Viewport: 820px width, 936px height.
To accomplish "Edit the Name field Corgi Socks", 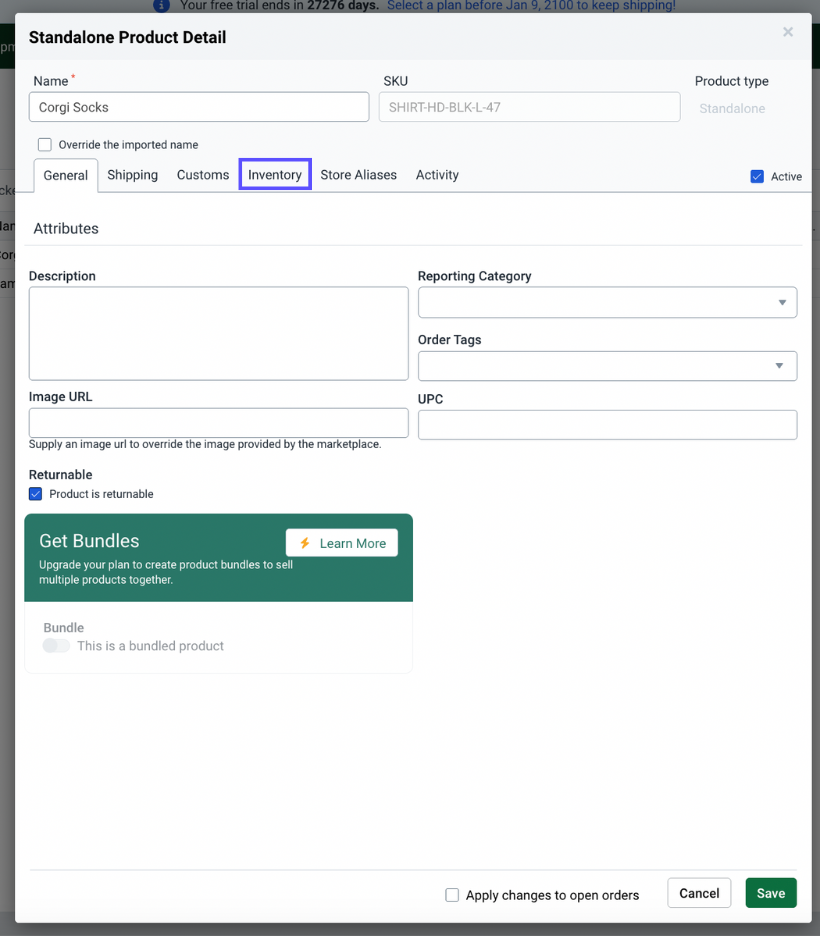I will tap(199, 107).
